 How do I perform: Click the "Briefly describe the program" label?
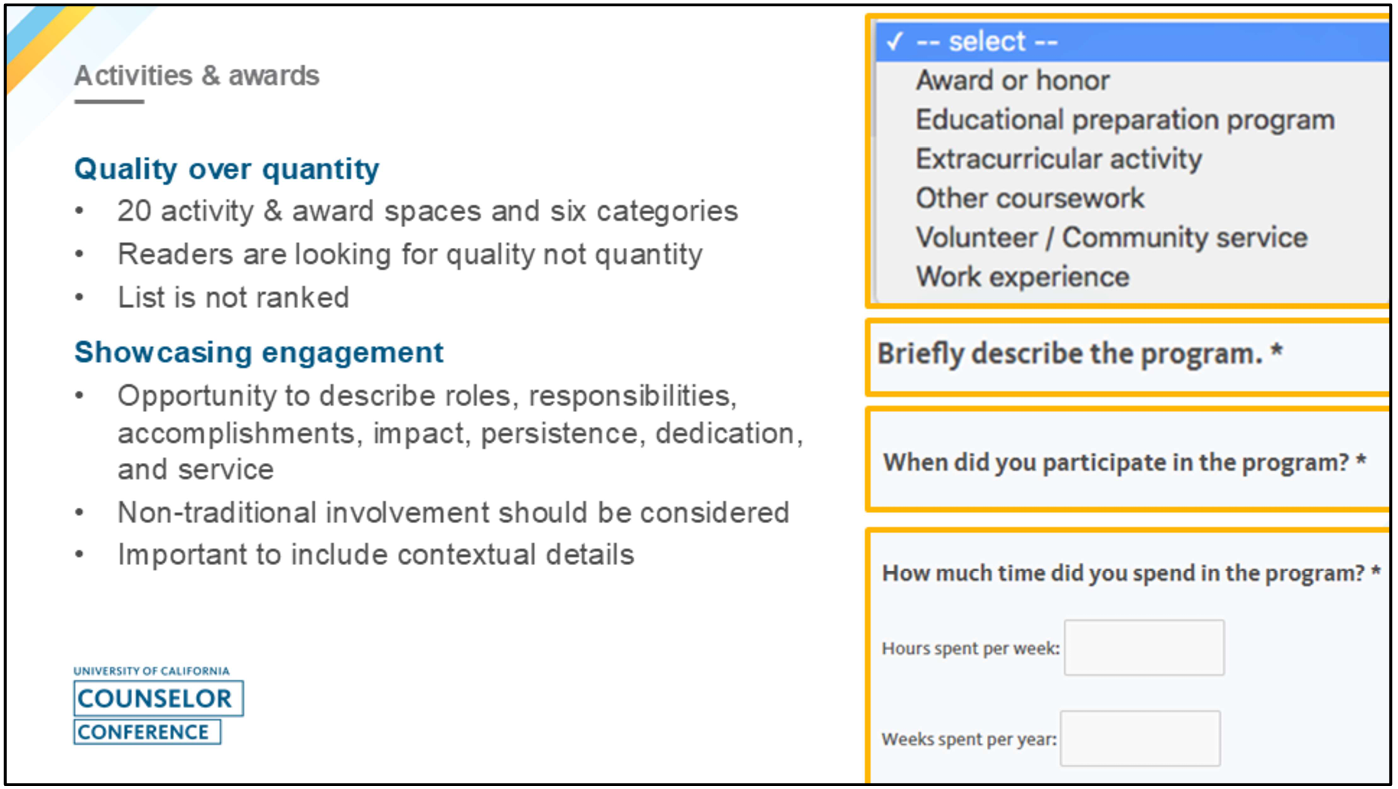[1079, 354]
